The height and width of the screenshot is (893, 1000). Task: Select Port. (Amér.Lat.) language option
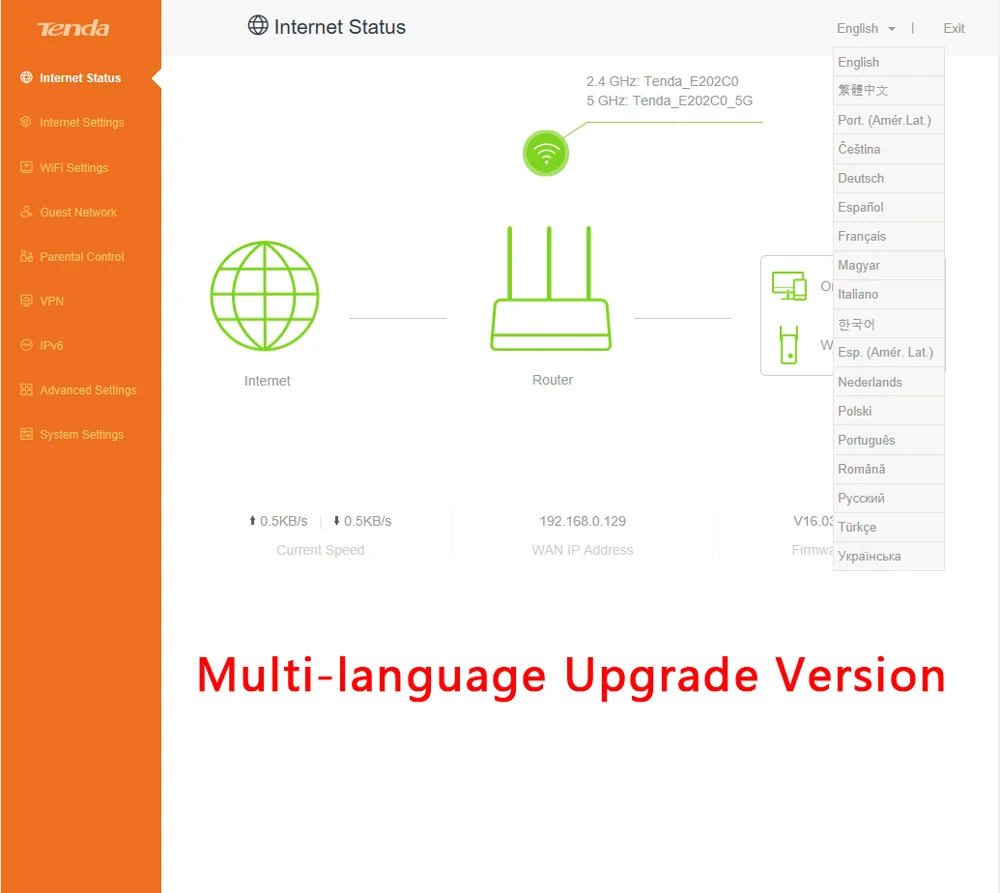(888, 120)
